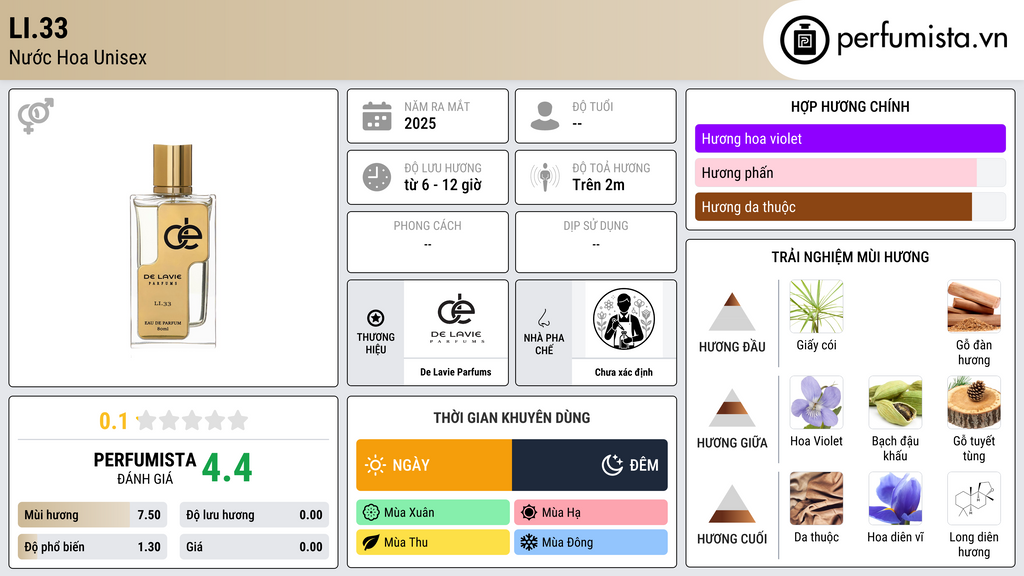Image resolution: width=1024 pixels, height=576 pixels.
Task: Click the 2025 launch year value
Action: 420,123
